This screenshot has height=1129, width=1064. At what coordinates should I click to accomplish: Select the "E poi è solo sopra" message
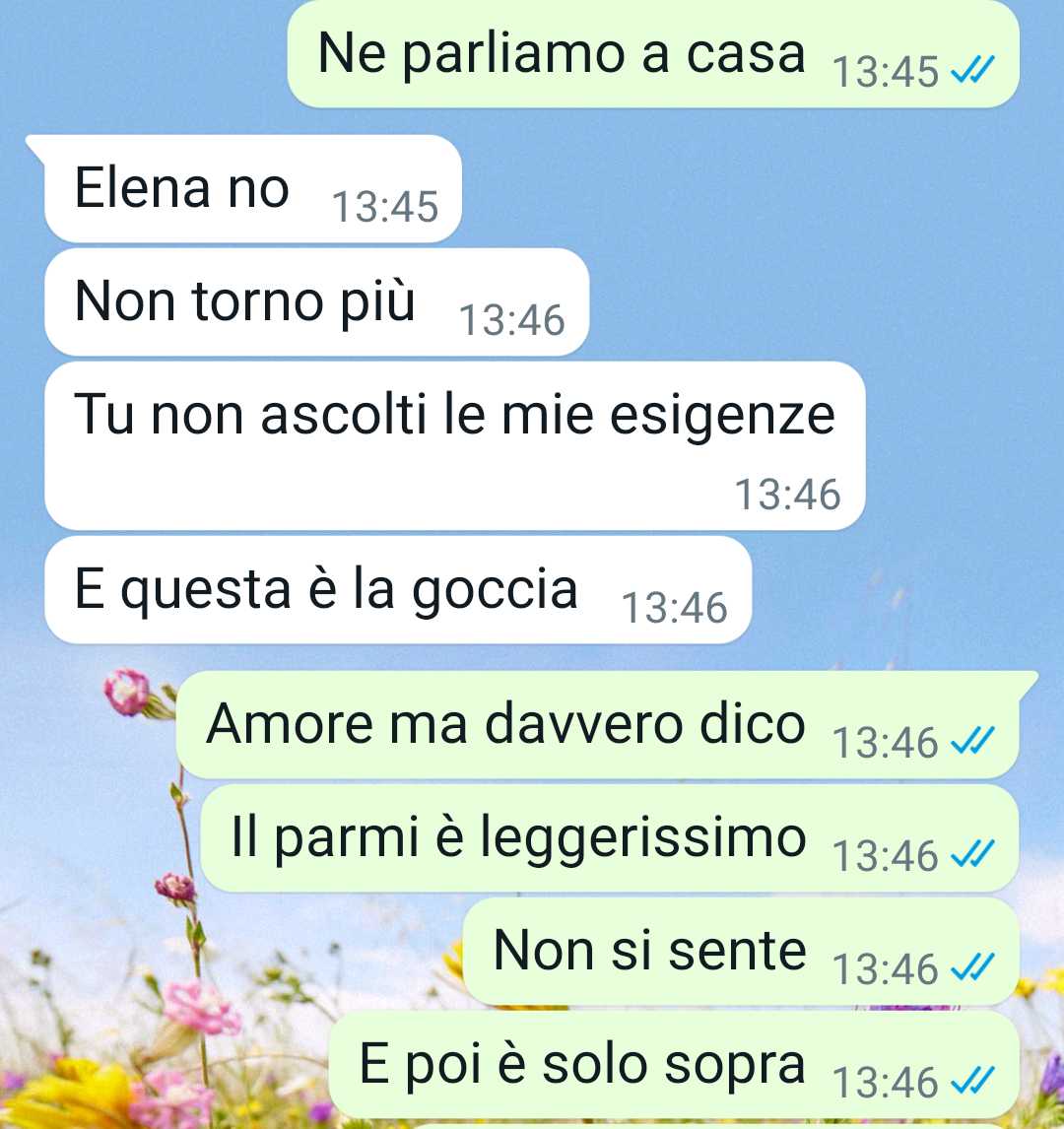coord(674,1064)
